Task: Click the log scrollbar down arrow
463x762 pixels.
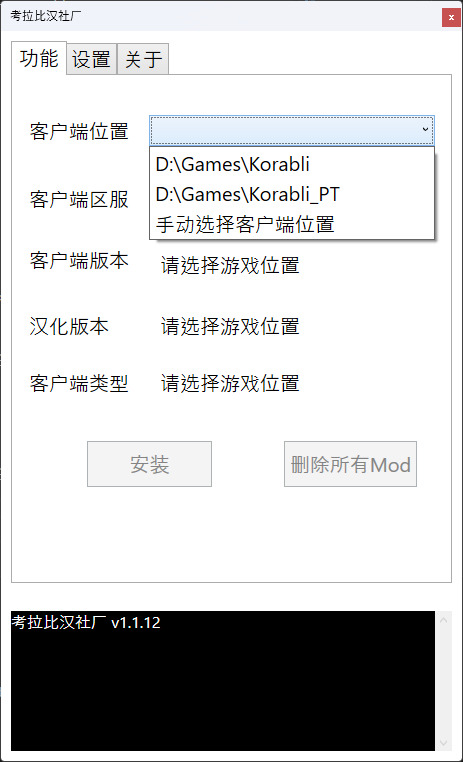Action: tap(443, 743)
